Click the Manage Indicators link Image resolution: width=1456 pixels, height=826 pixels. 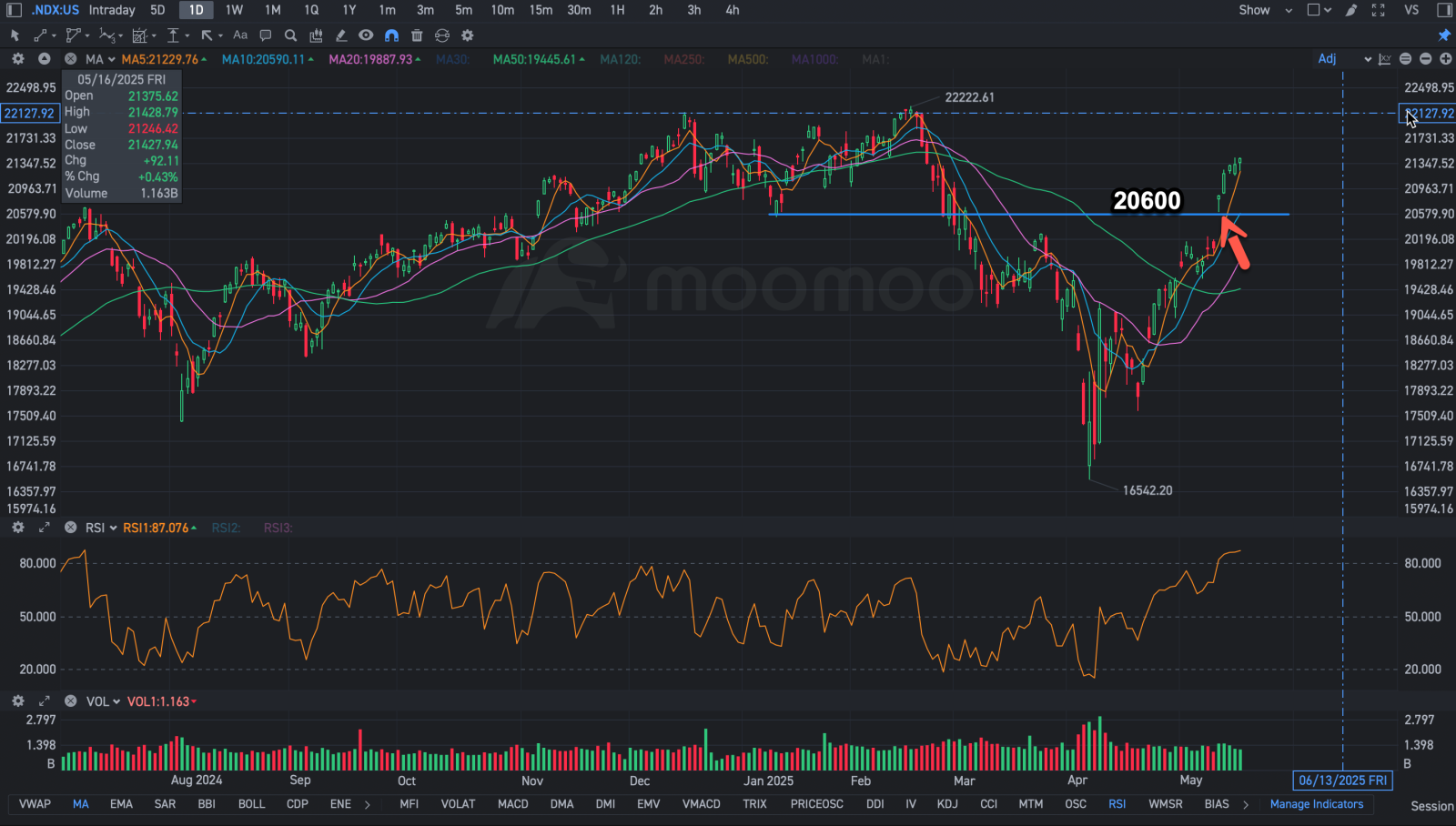1317,804
